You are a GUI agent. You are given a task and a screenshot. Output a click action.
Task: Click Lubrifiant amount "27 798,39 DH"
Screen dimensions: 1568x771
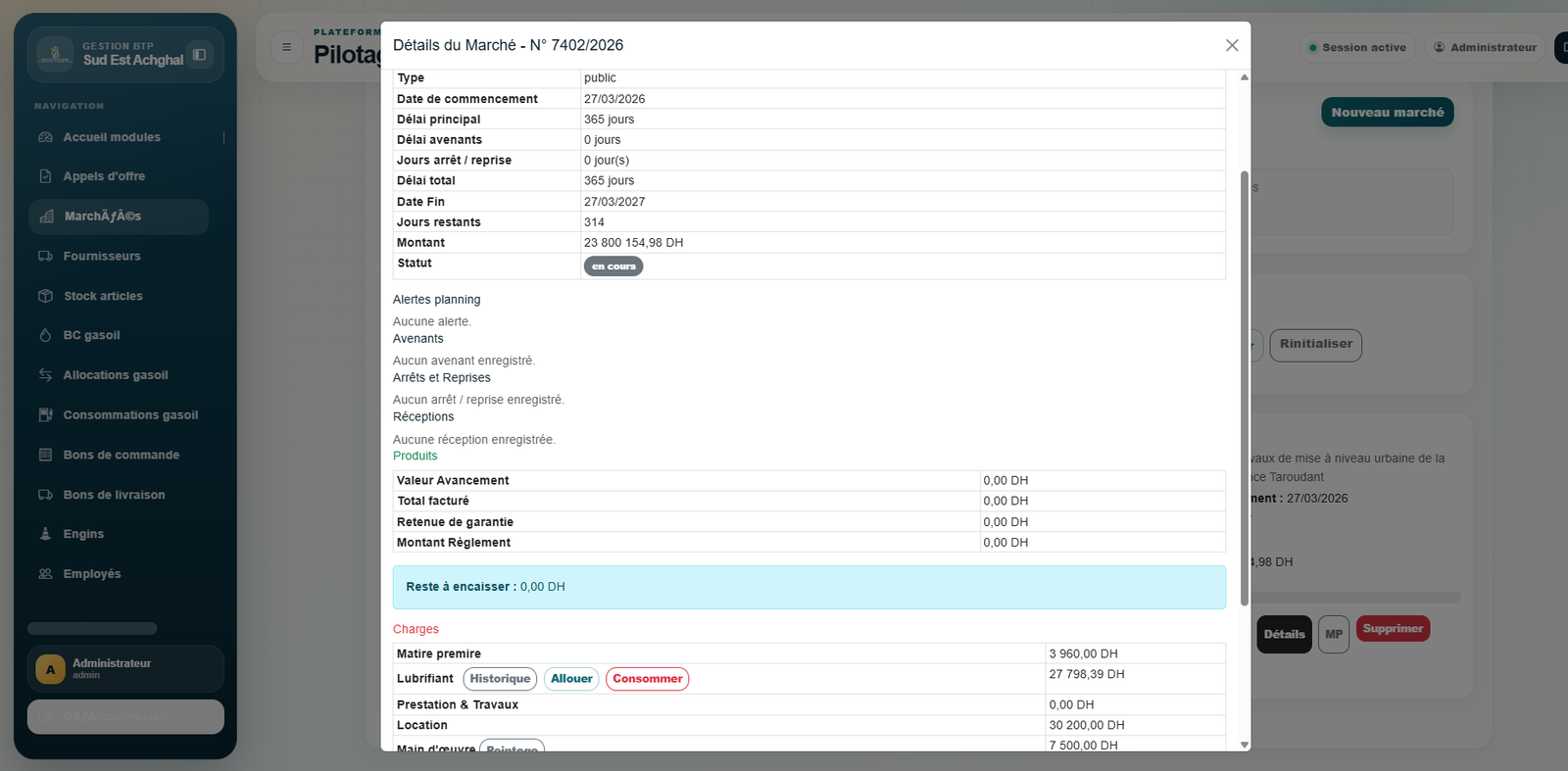(x=1087, y=675)
